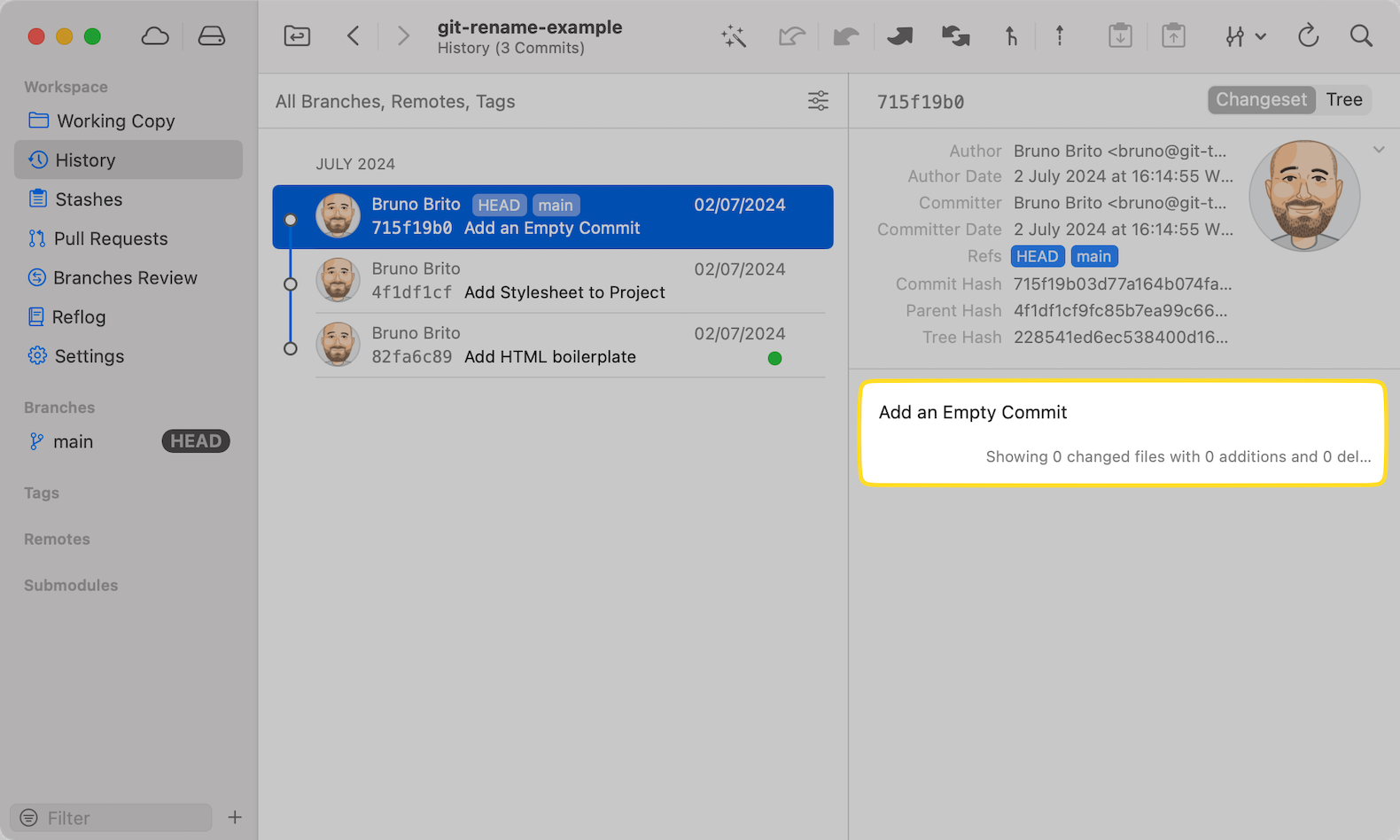Toggle history view options sliders icon
The width and height of the screenshot is (1400, 840).
coord(818,101)
